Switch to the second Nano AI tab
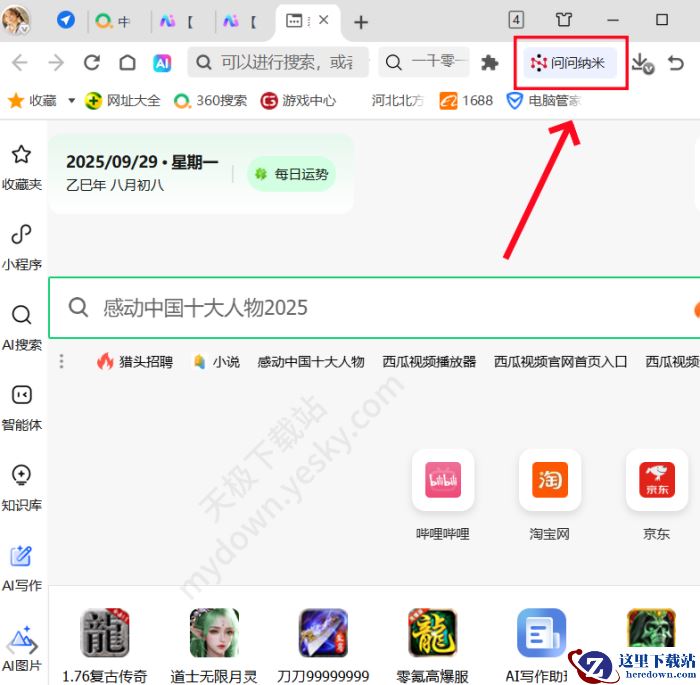This screenshot has width=700, height=685. click(240, 21)
